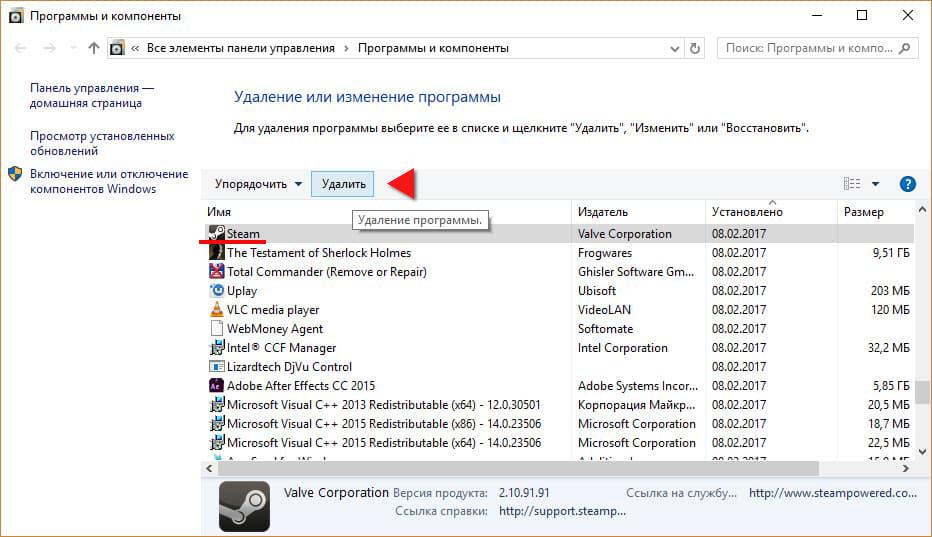932x537 pixels.
Task: Expand chevron after Все элементы панели управления
Action: (x=346, y=48)
